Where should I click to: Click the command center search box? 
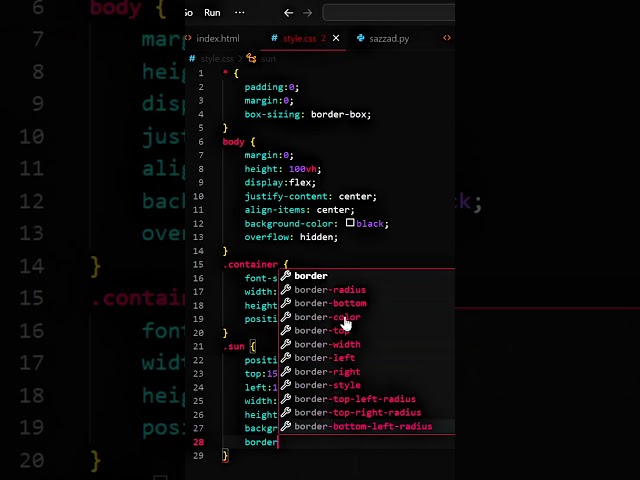[389, 13]
